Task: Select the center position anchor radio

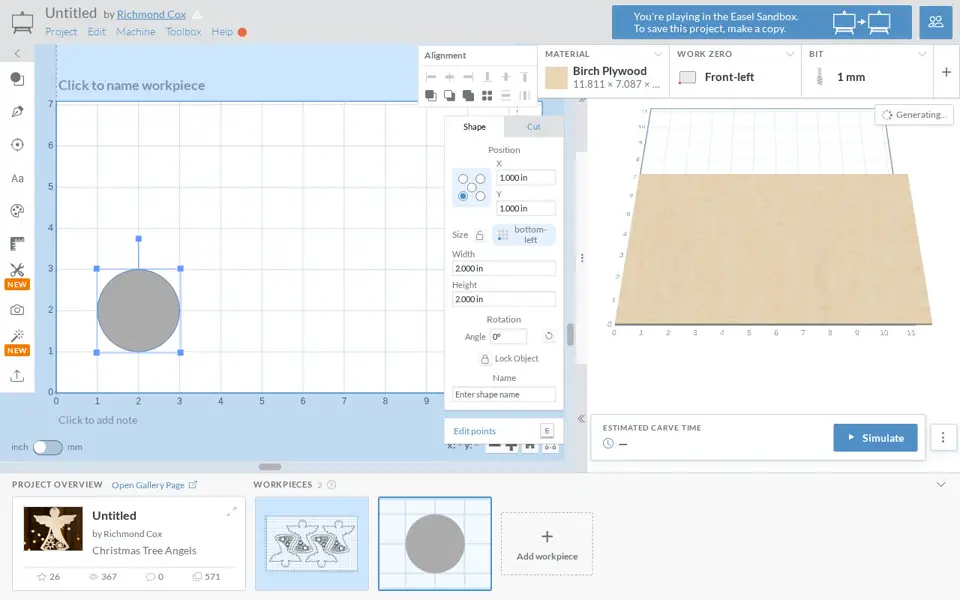Action: [x=471, y=187]
